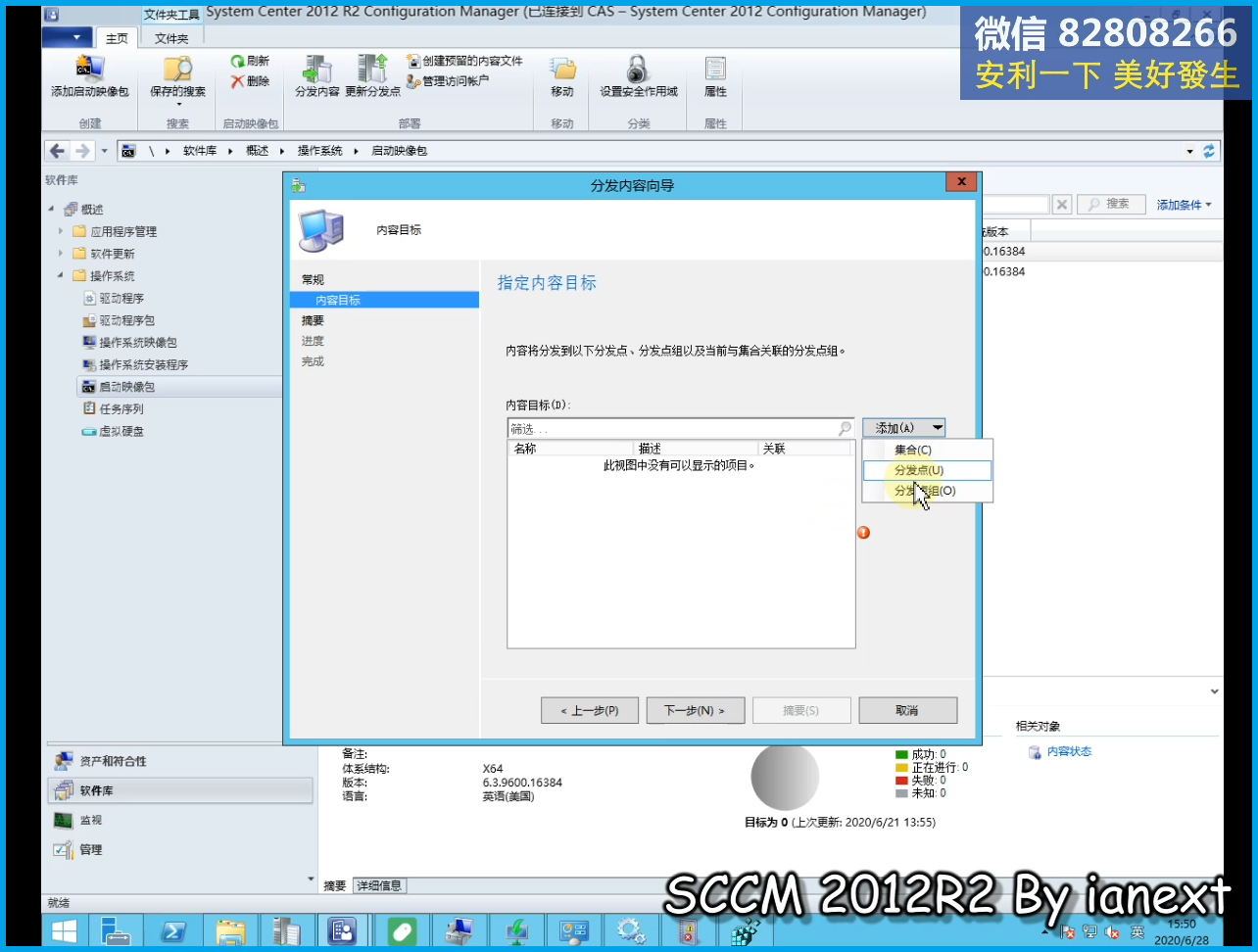Select Collection (集合) from the Add menu
Image resolution: width=1258 pixels, height=952 pixels.
(928, 450)
